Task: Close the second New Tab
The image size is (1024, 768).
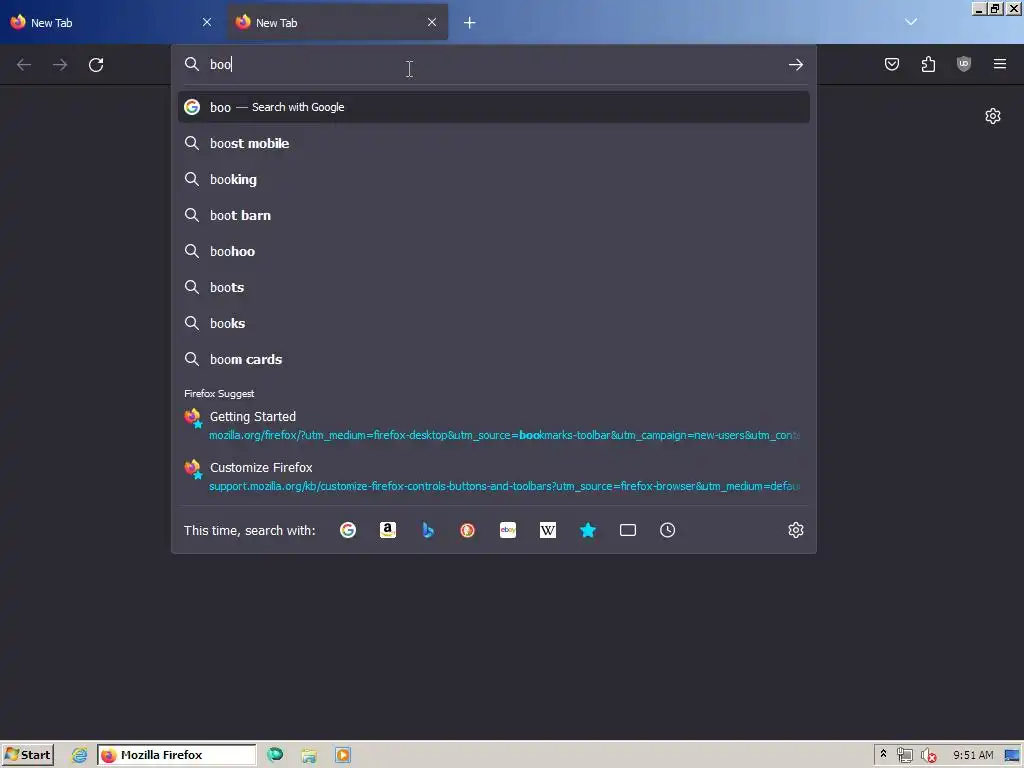Action: pyautogui.click(x=432, y=22)
